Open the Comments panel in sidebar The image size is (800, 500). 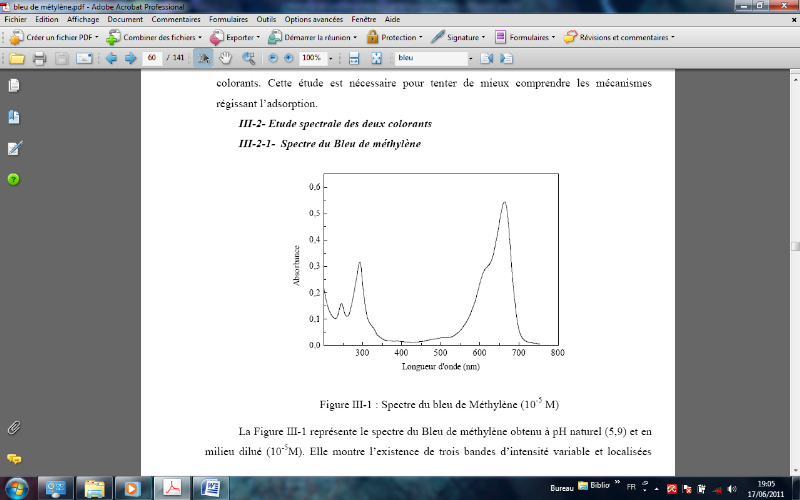[x=14, y=459]
